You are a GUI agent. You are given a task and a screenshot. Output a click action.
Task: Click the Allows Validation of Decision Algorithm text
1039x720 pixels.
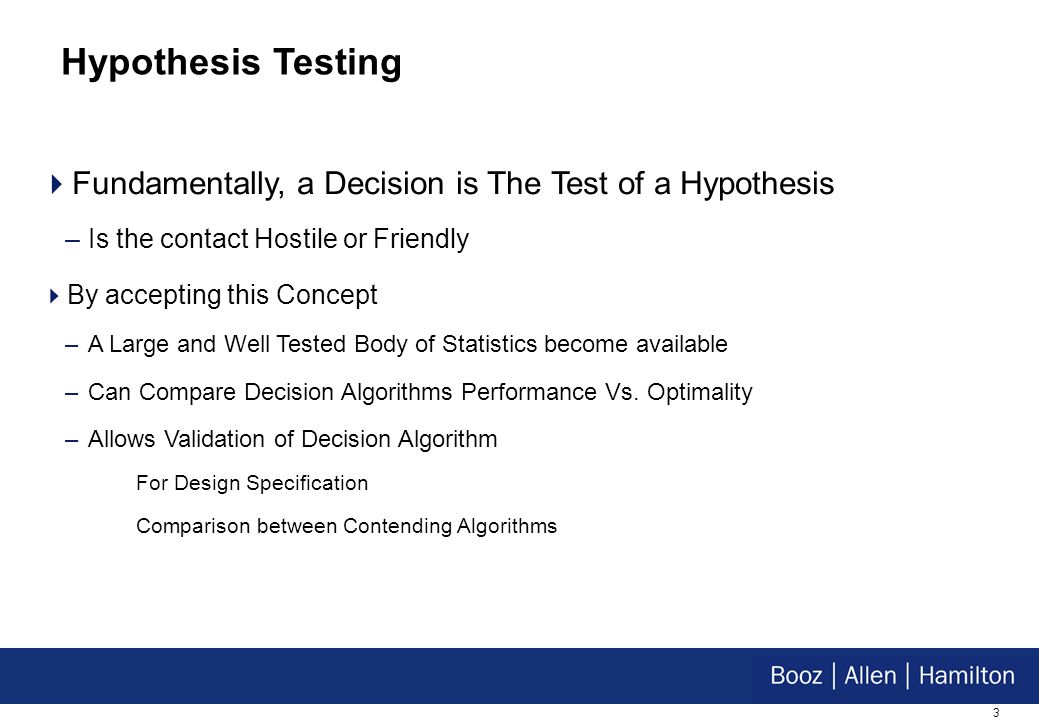292,439
